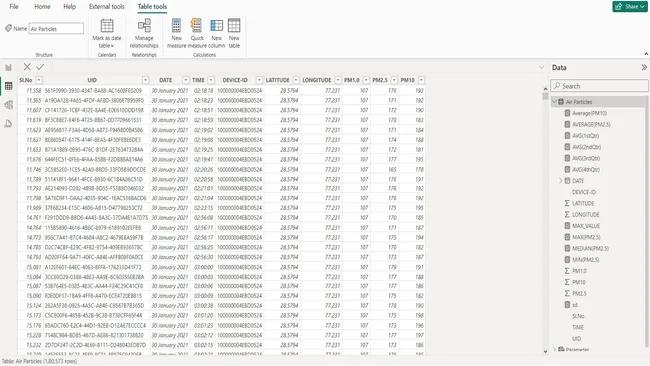The height and width of the screenshot is (366, 650).
Task: Open External tools tab
Action: pos(107,7)
